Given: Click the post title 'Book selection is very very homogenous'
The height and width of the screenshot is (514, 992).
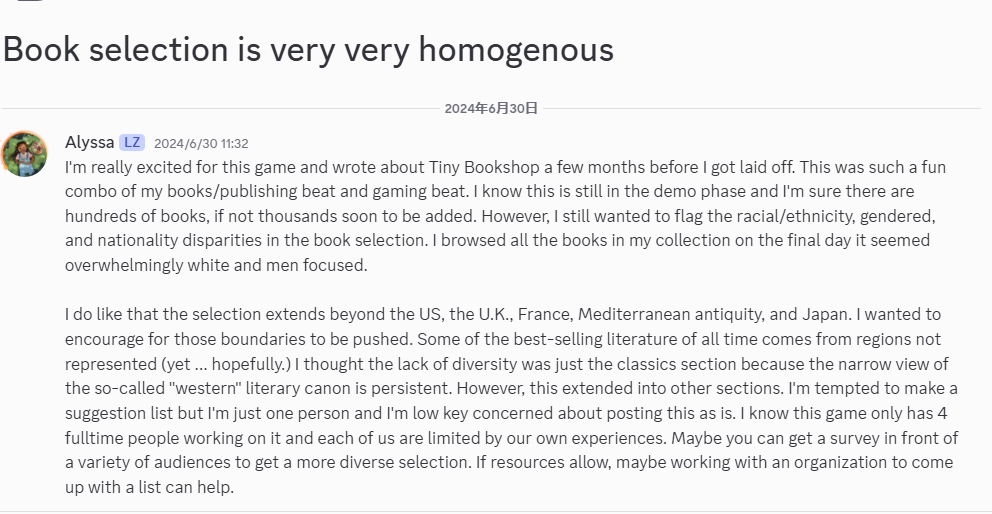Looking at the screenshot, I should [x=308, y=49].
